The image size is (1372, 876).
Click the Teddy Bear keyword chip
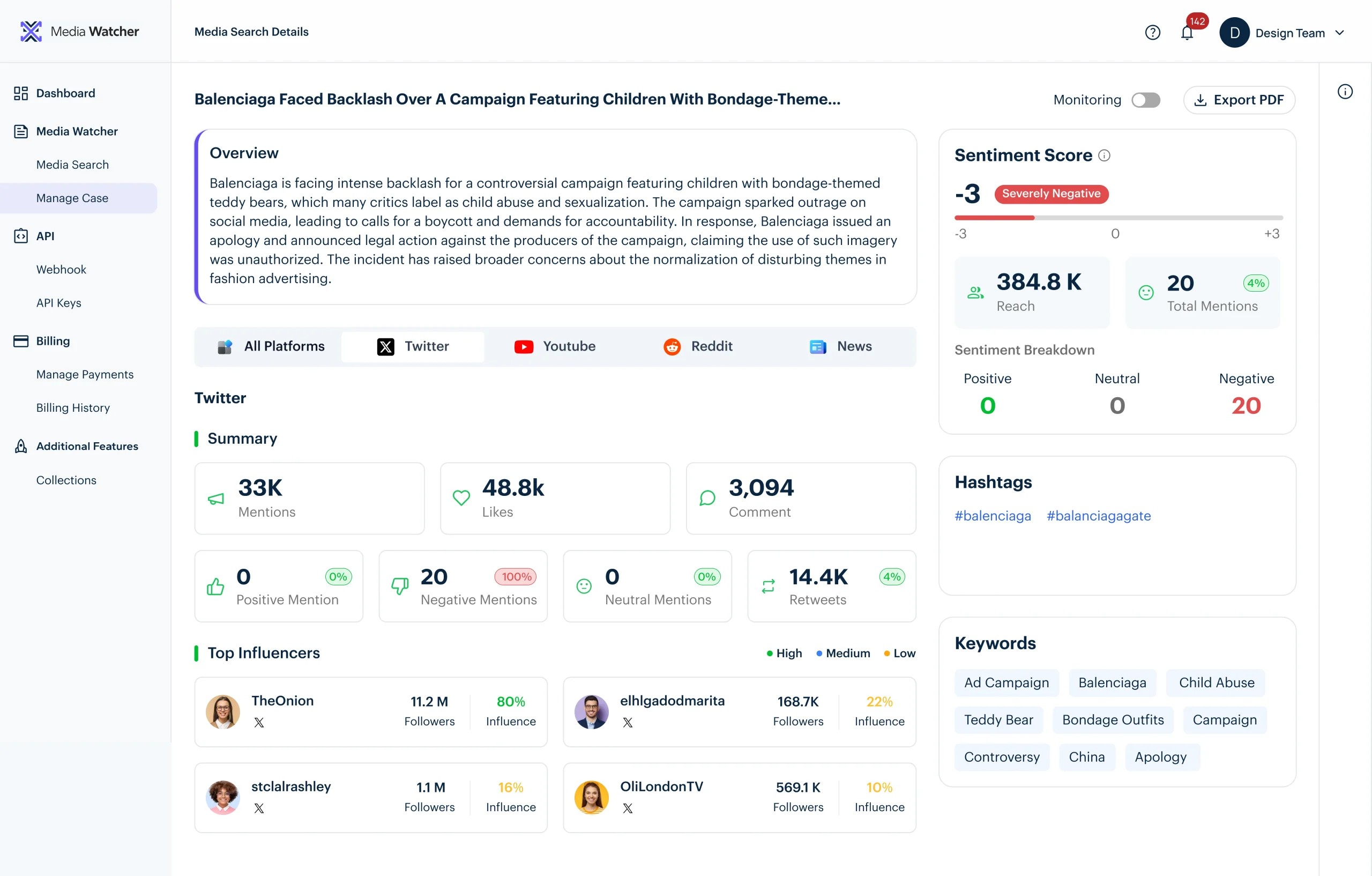pyautogui.click(x=998, y=719)
